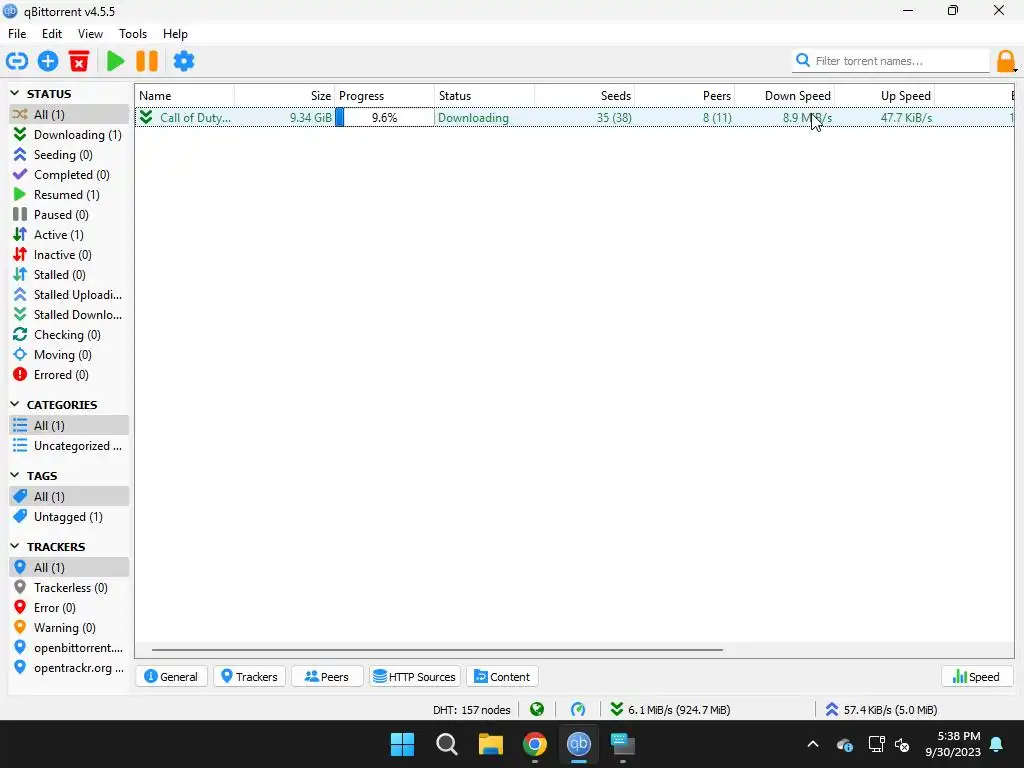The width and height of the screenshot is (1024, 768).
Task: Sort by the Seeds column header
Action: (x=584, y=95)
